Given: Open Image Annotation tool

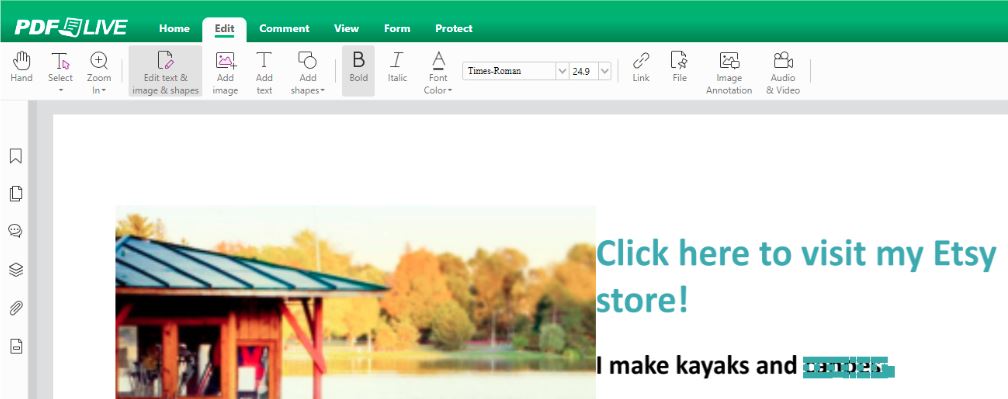Looking at the screenshot, I should click(x=729, y=73).
